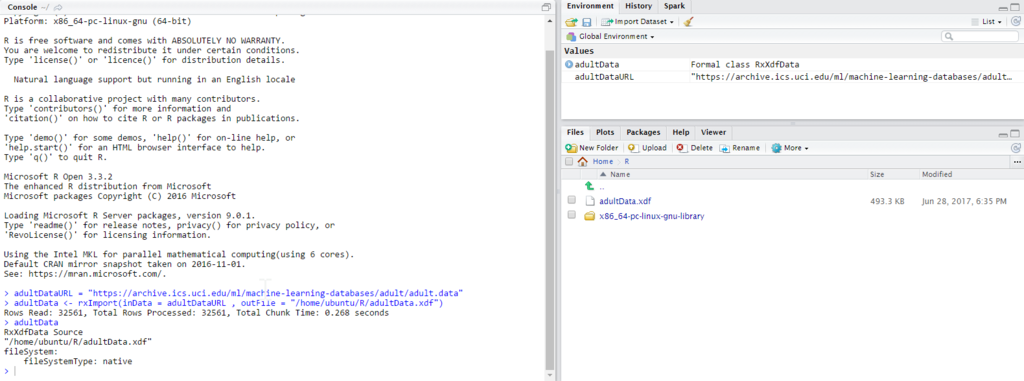Open the List view dropdown

(x=987, y=22)
